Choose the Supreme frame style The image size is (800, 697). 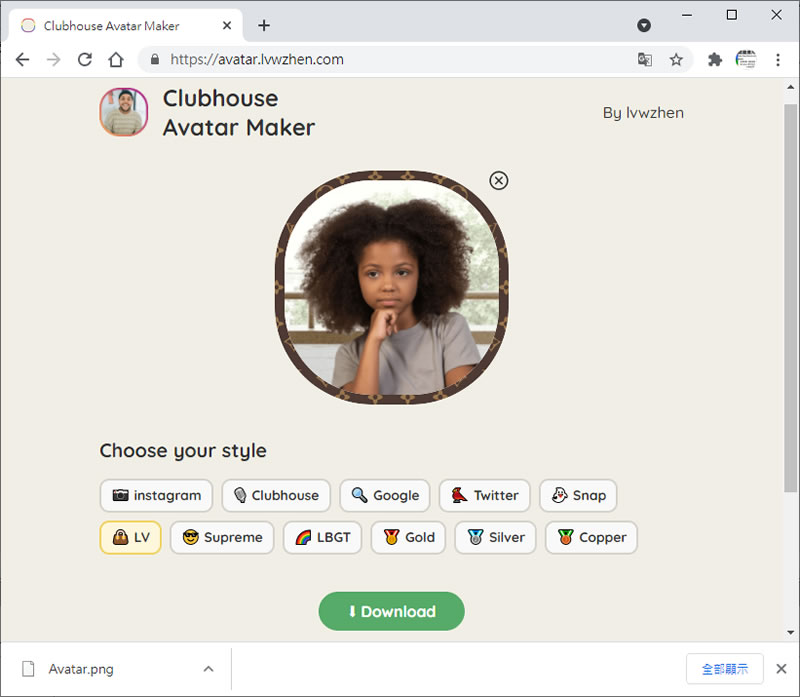point(222,537)
